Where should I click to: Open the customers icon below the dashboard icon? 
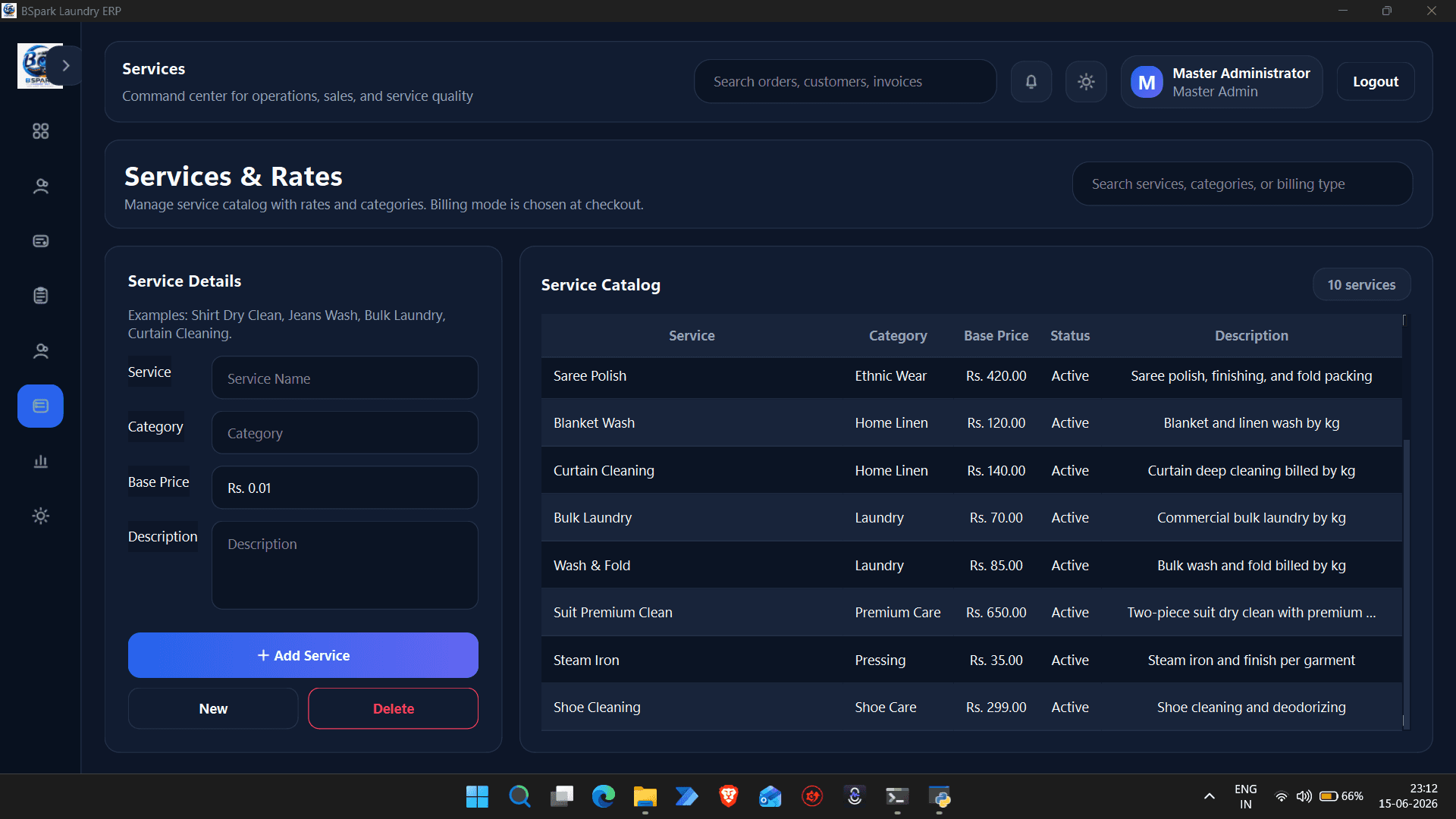41,186
